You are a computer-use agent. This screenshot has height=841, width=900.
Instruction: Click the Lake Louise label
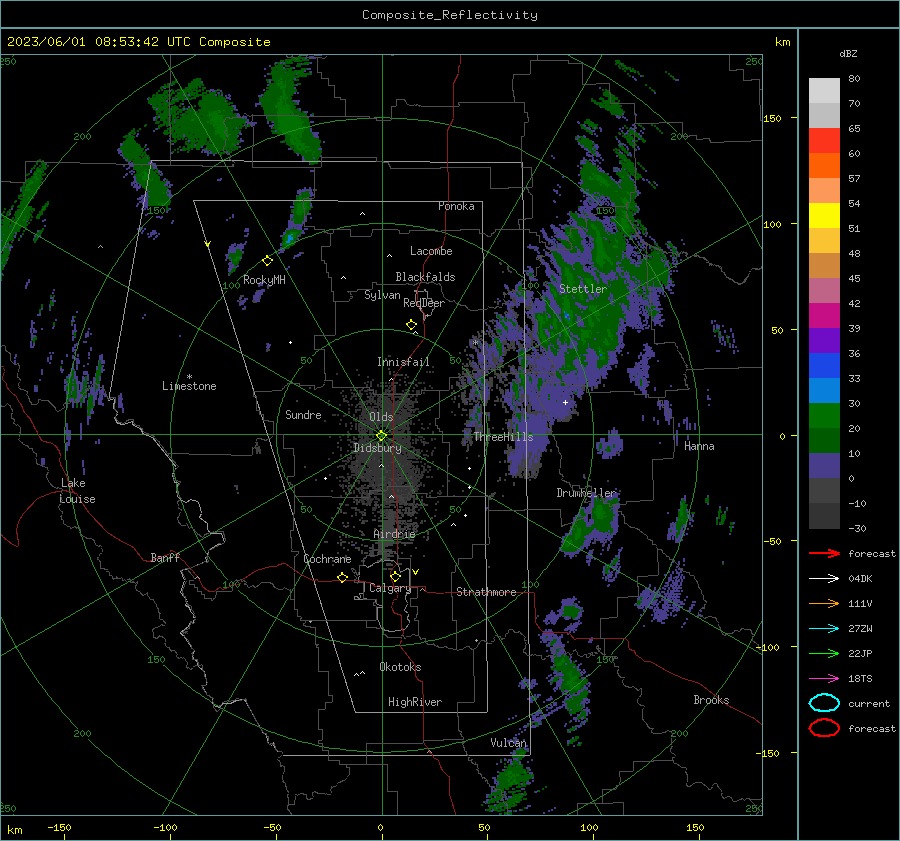(x=78, y=491)
